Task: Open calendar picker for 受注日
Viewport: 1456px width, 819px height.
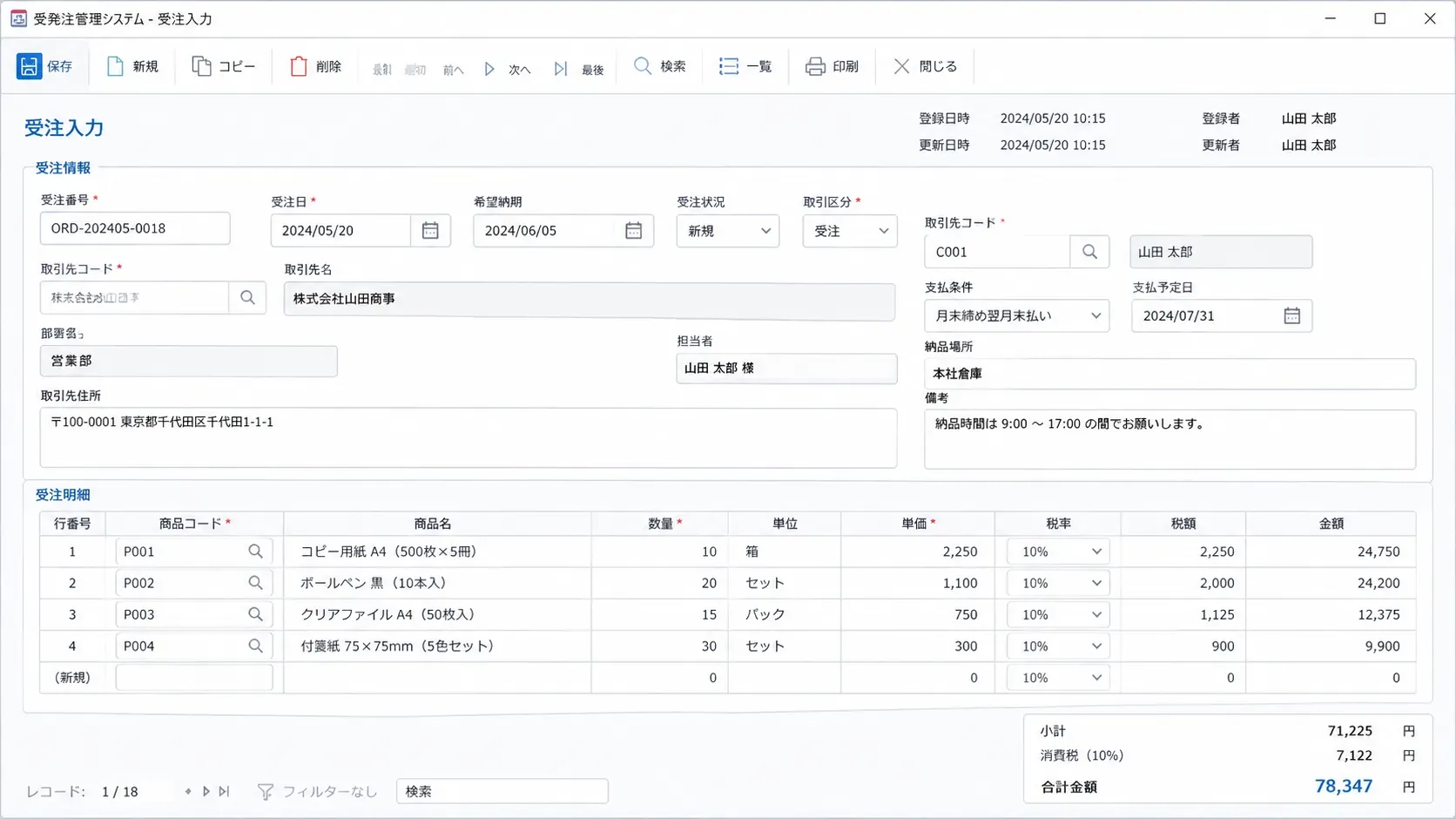Action: (430, 231)
